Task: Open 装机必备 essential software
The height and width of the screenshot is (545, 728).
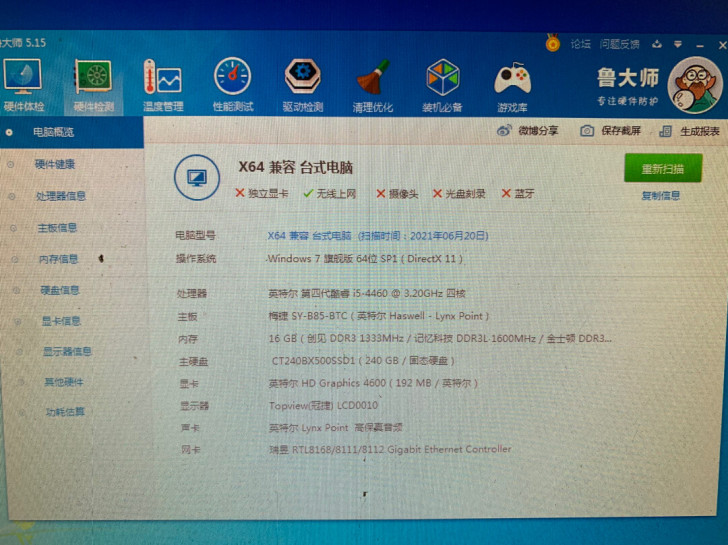Action: coord(442,85)
